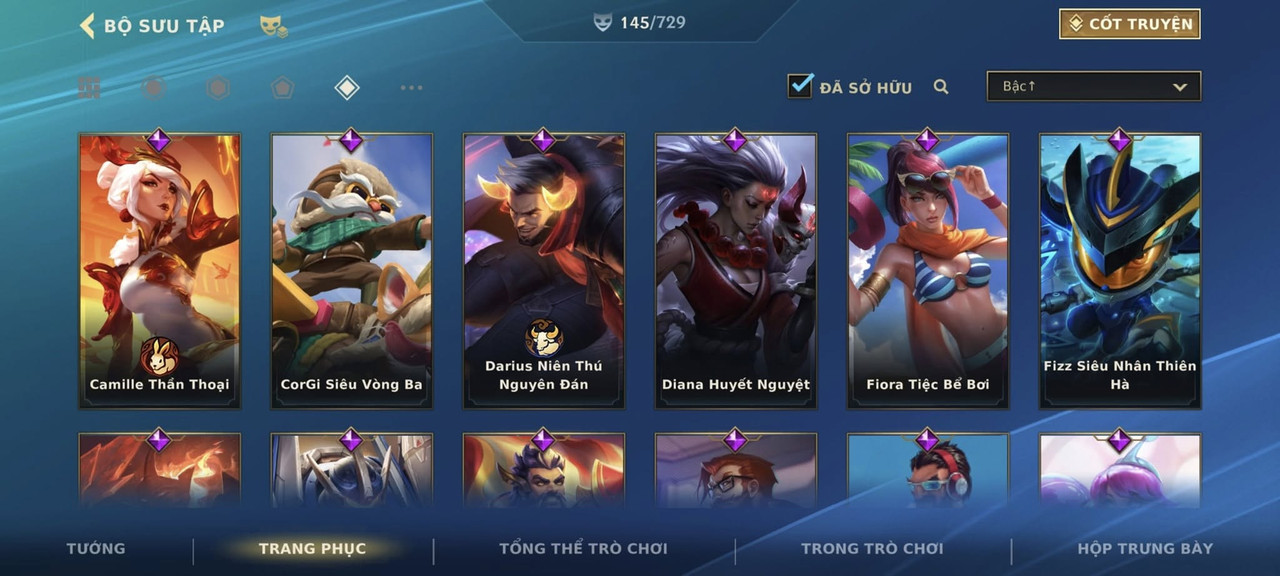Select the hexagon rarity filter icon
This screenshot has width=1280, height=576.
(218, 88)
